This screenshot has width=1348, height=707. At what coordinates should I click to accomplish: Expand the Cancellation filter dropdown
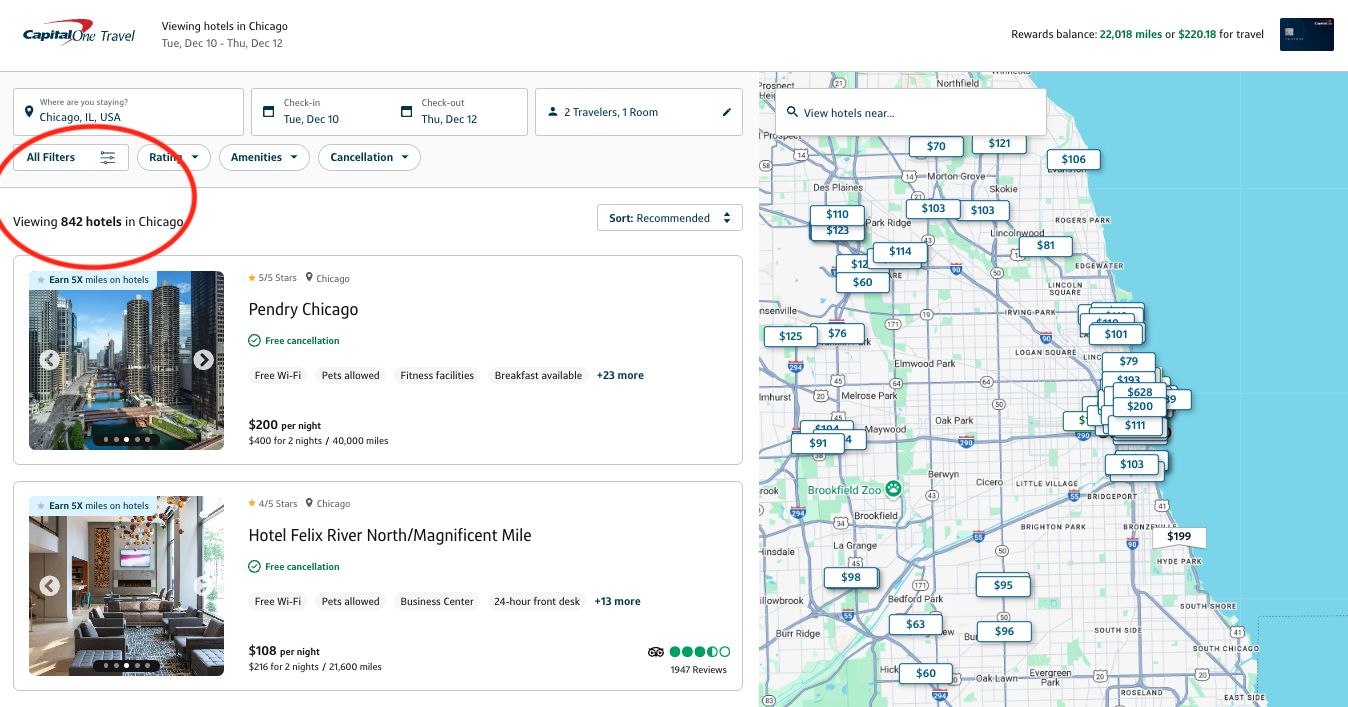[369, 158]
